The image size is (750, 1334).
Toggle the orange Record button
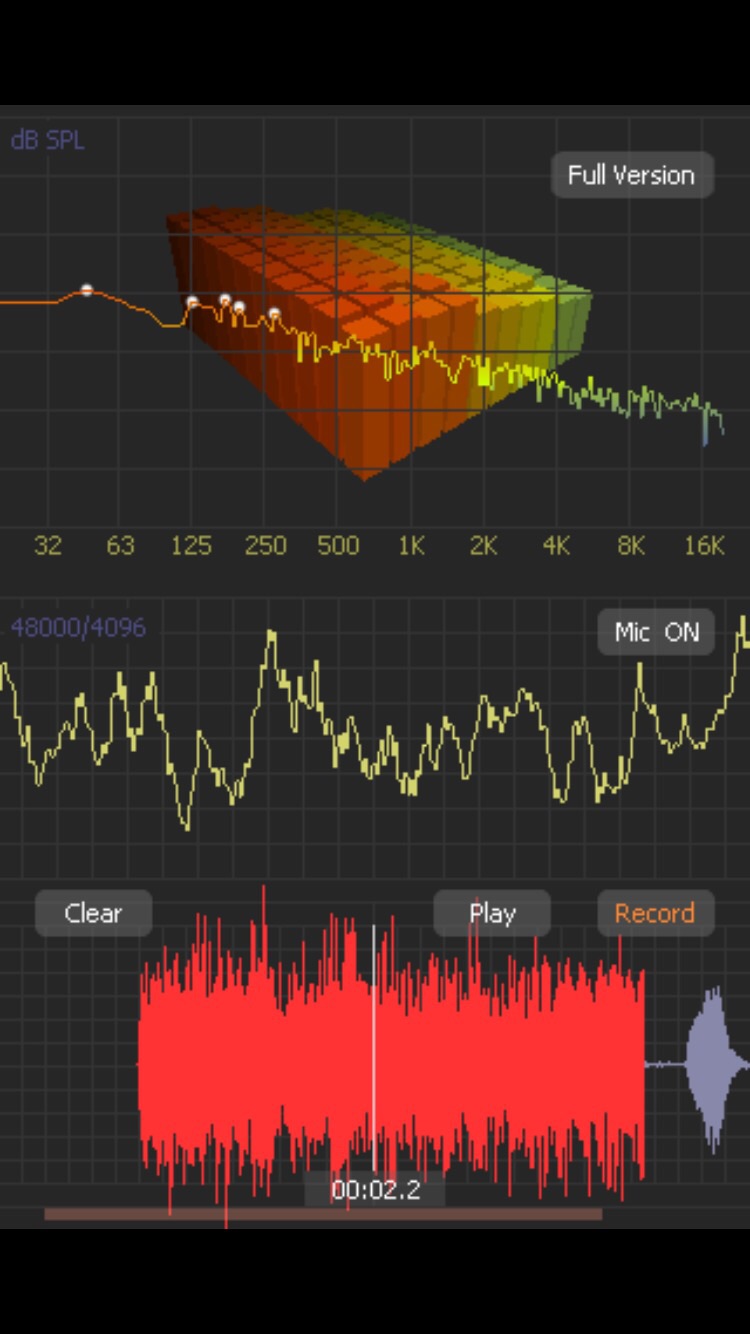(654, 913)
